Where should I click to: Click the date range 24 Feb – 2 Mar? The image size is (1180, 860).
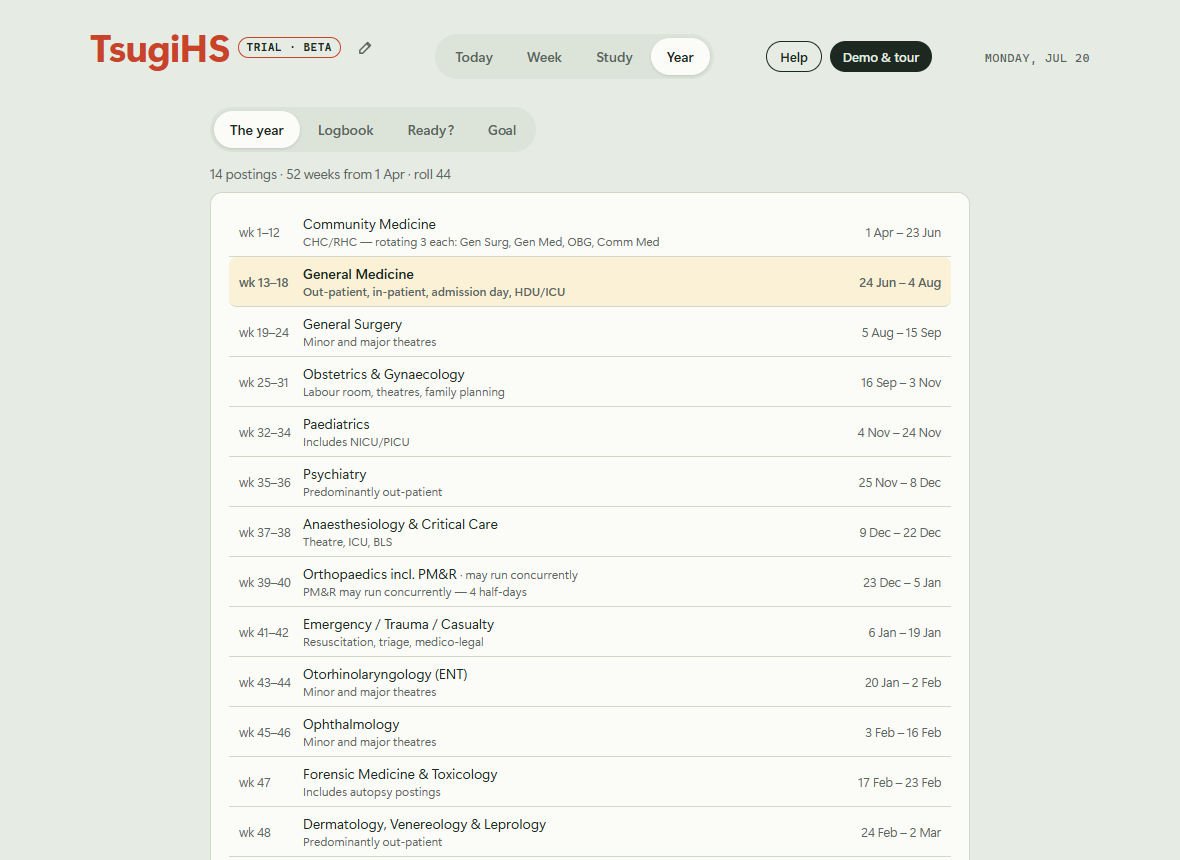pos(901,833)
